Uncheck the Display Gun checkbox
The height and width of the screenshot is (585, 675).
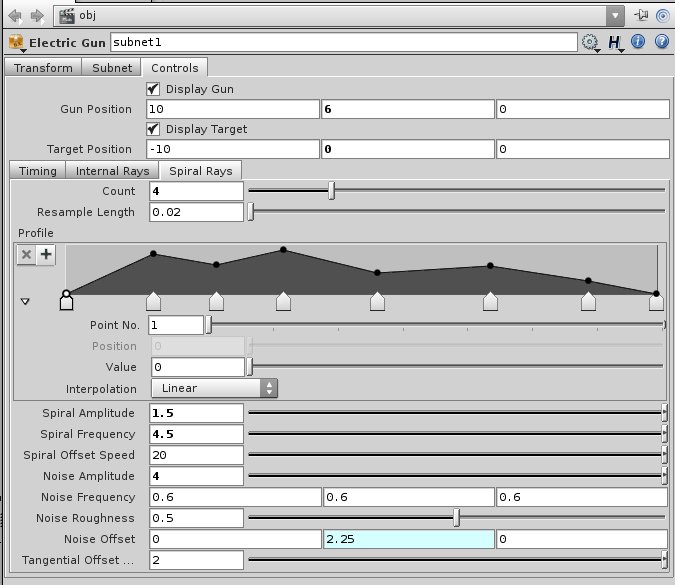point(154,89)
